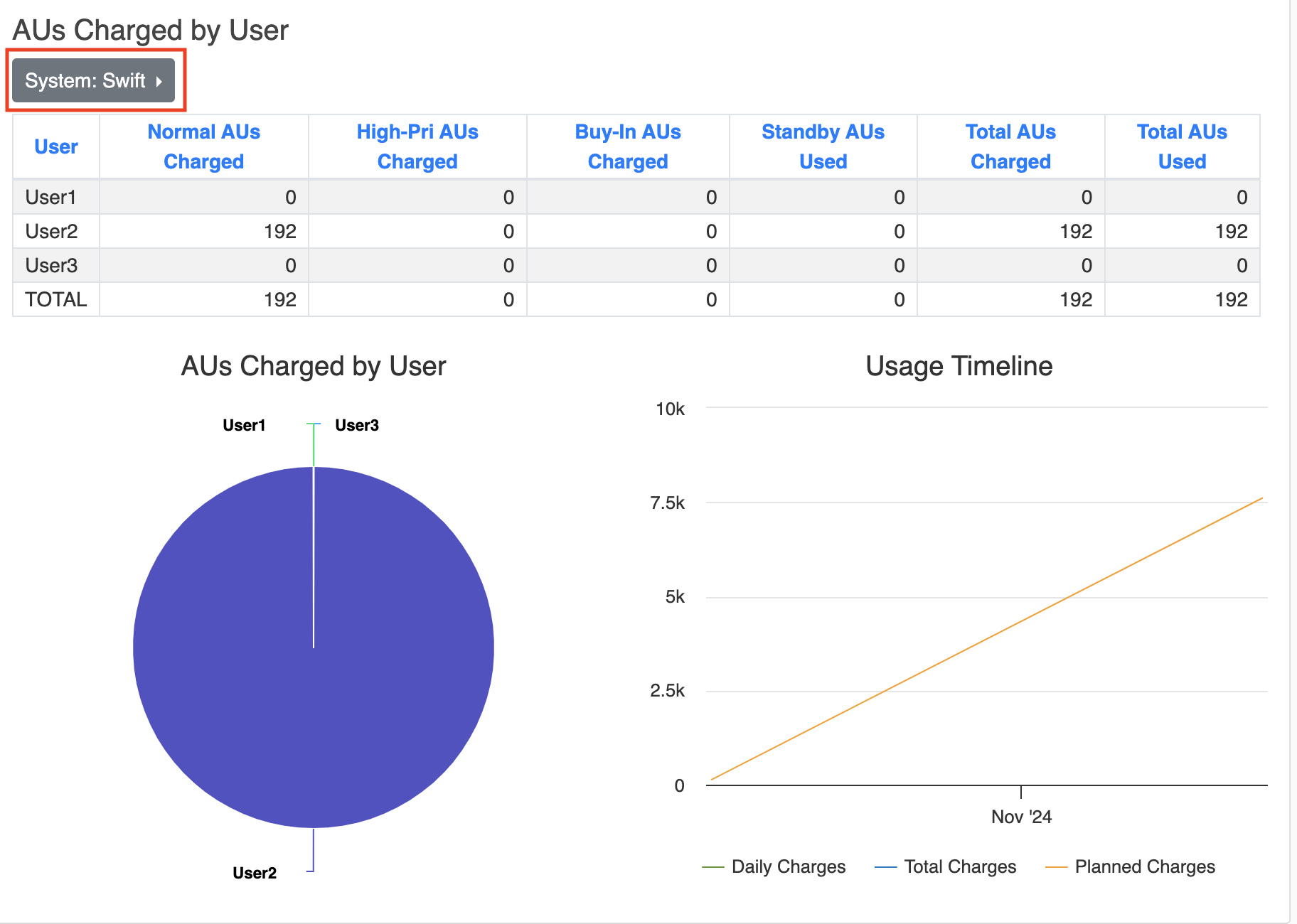The width and height of the screenshot is (1297, 924).
Task: Open the System: Swift dropdown
Action: [x=93, y=81]
